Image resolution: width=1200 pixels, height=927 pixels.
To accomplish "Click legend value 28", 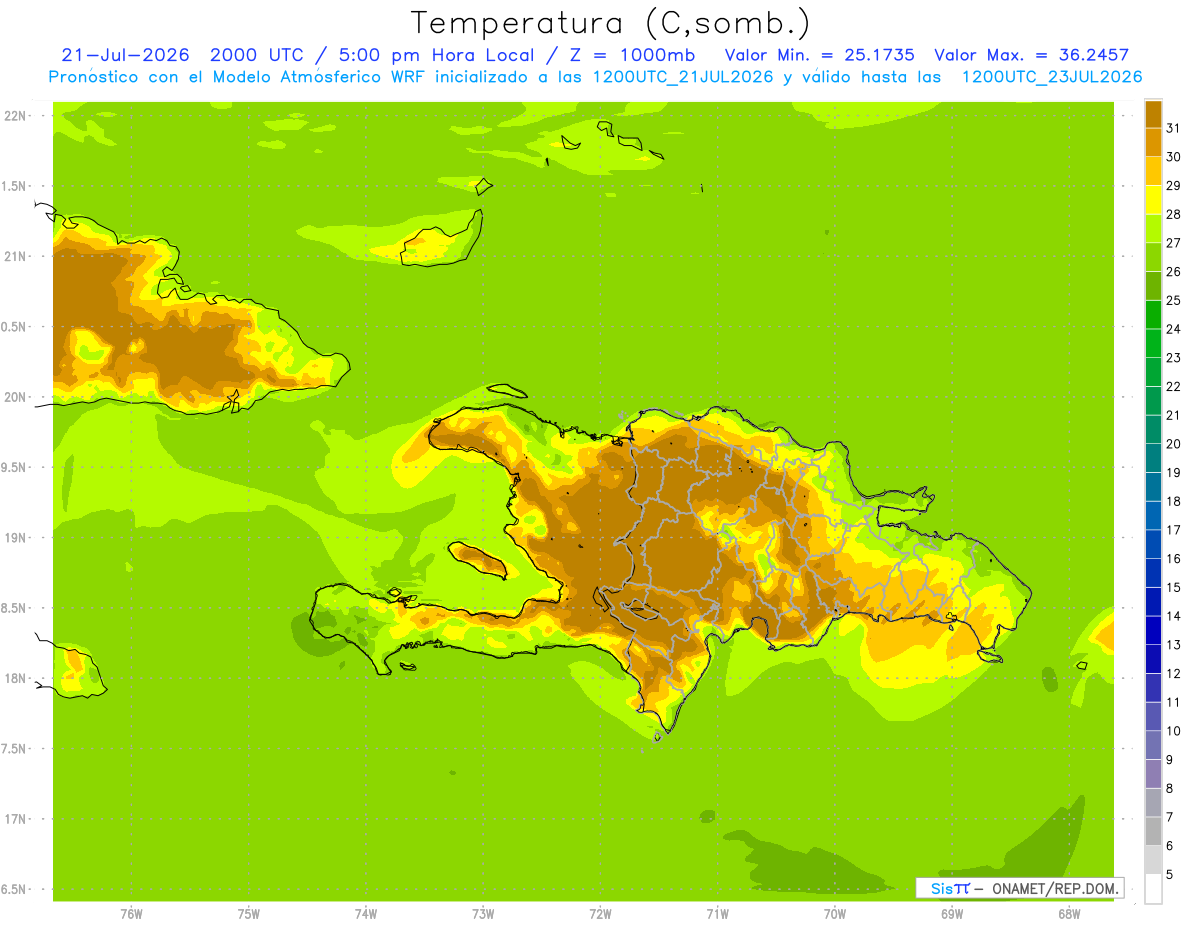I will point(1174,214).
